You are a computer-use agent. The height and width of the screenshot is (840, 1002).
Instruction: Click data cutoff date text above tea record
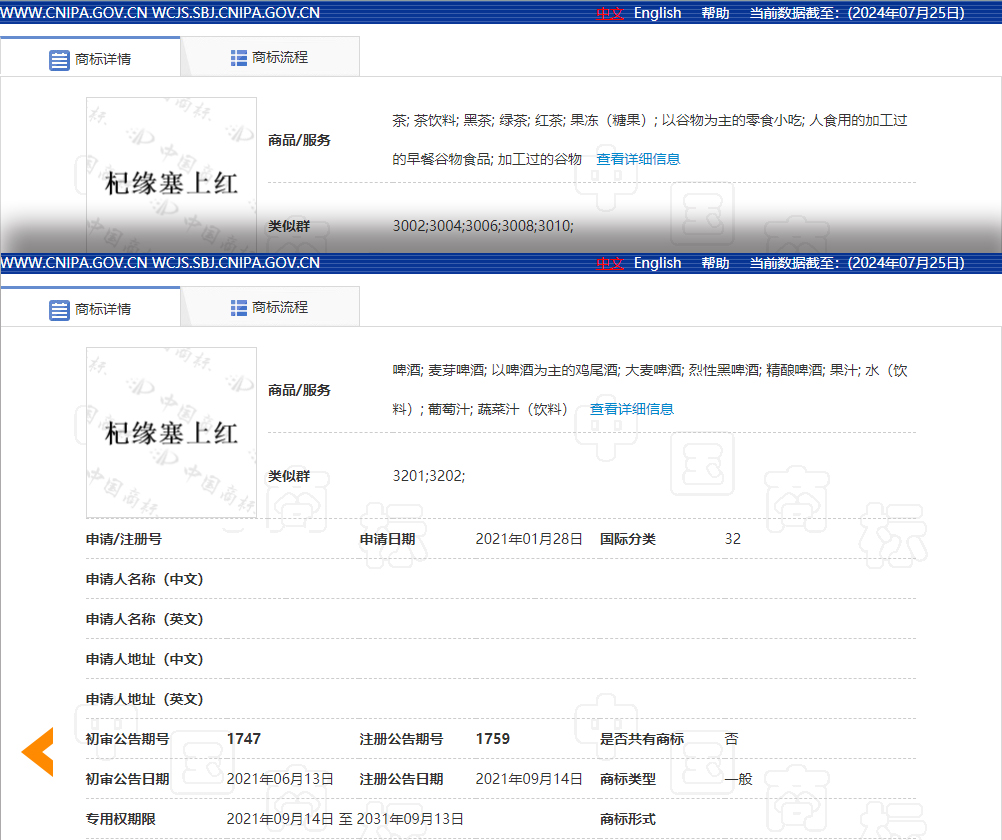(x=857, y=13)
